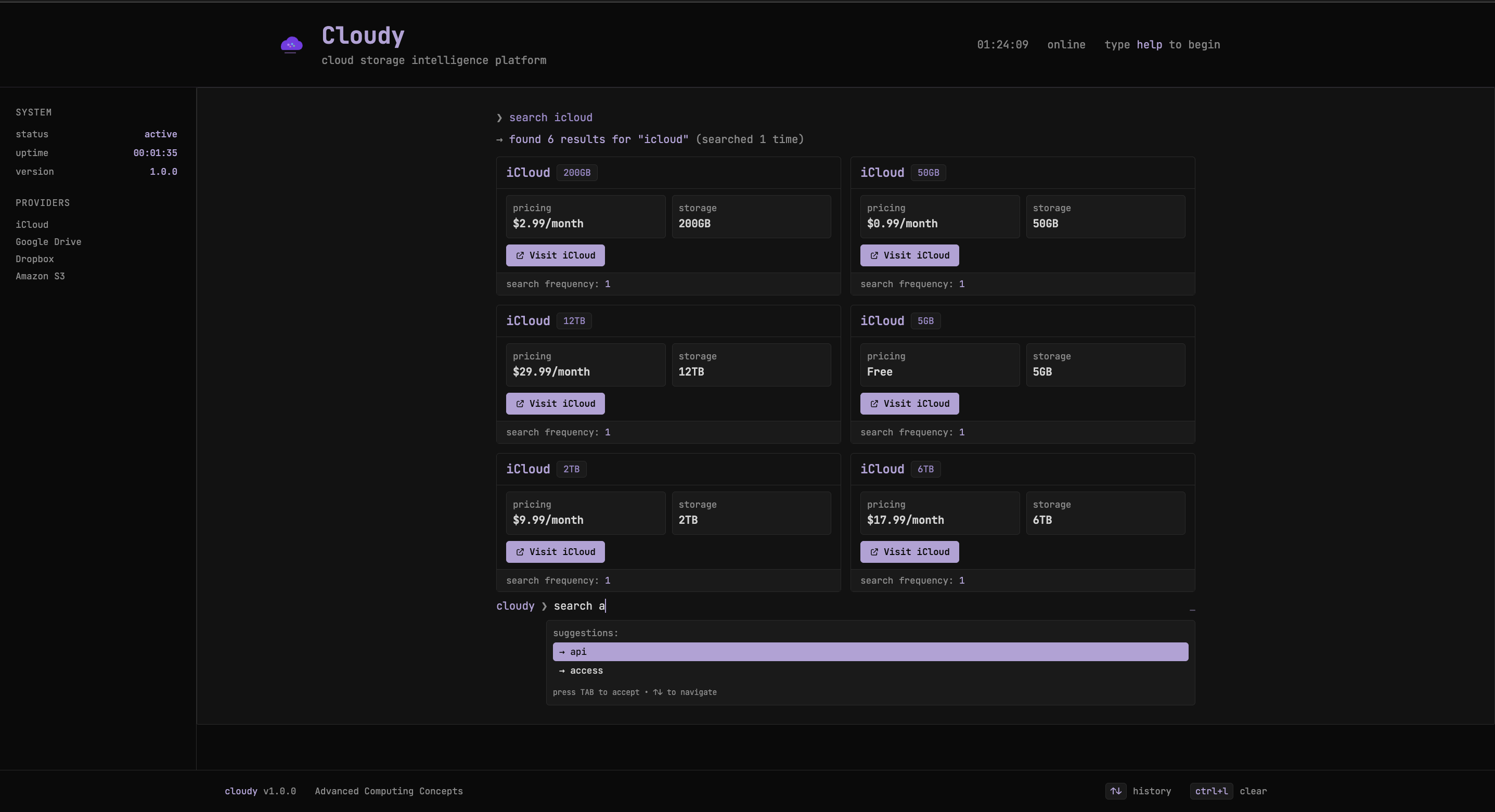
Task: Select iCloud in the providers list
Action: pyautogui.click(x=32, y=225)
